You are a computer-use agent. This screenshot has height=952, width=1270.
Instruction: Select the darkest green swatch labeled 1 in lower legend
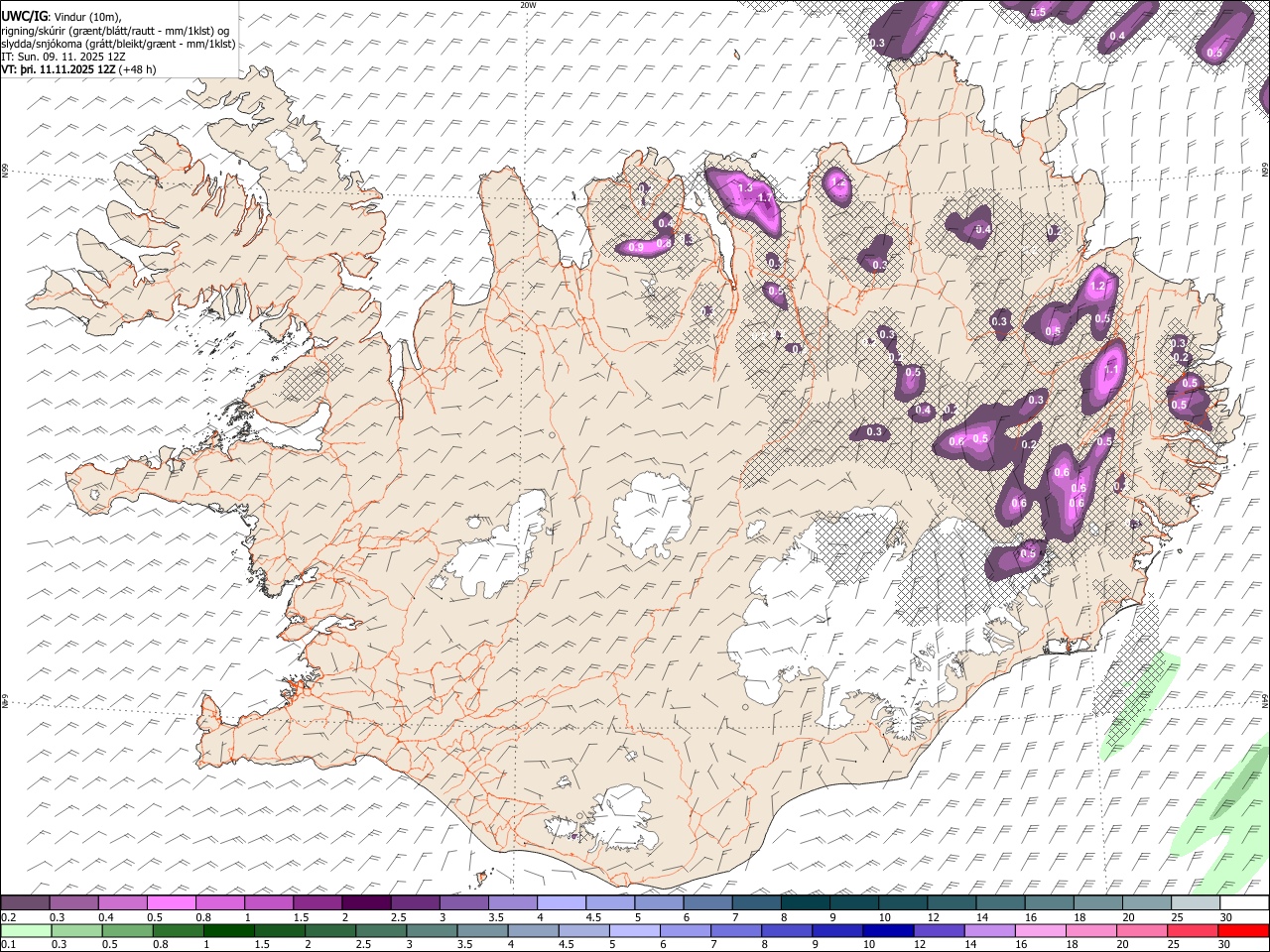(229, 930)
